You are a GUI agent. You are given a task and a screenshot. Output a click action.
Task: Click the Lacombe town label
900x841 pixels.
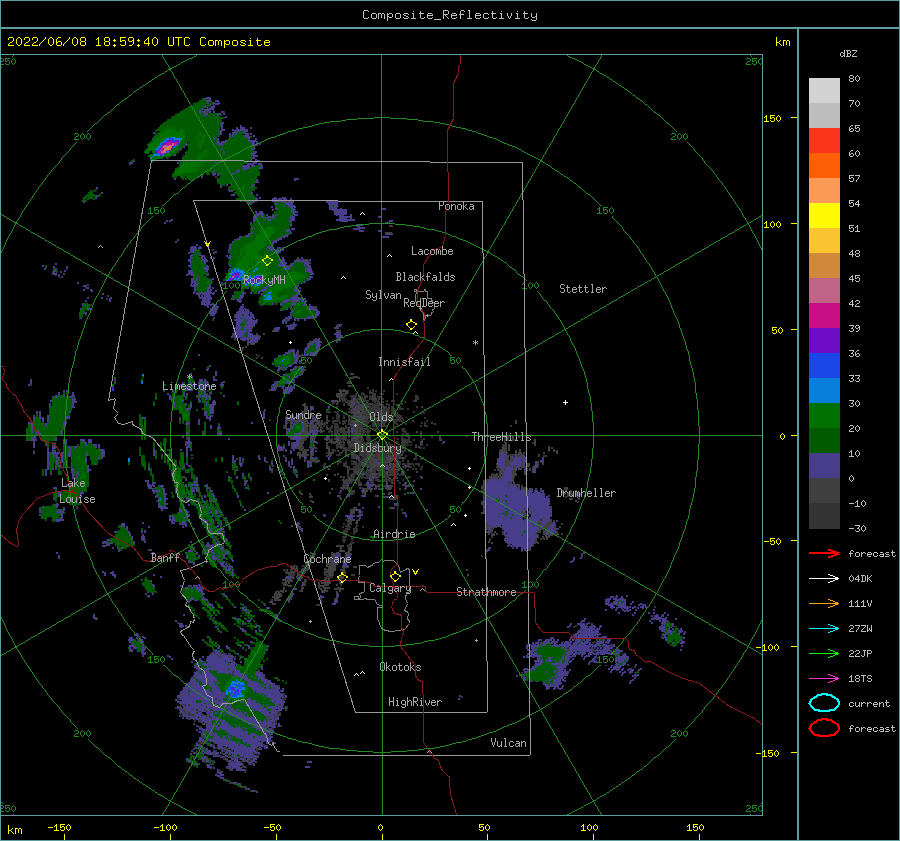tap(432, 251)
